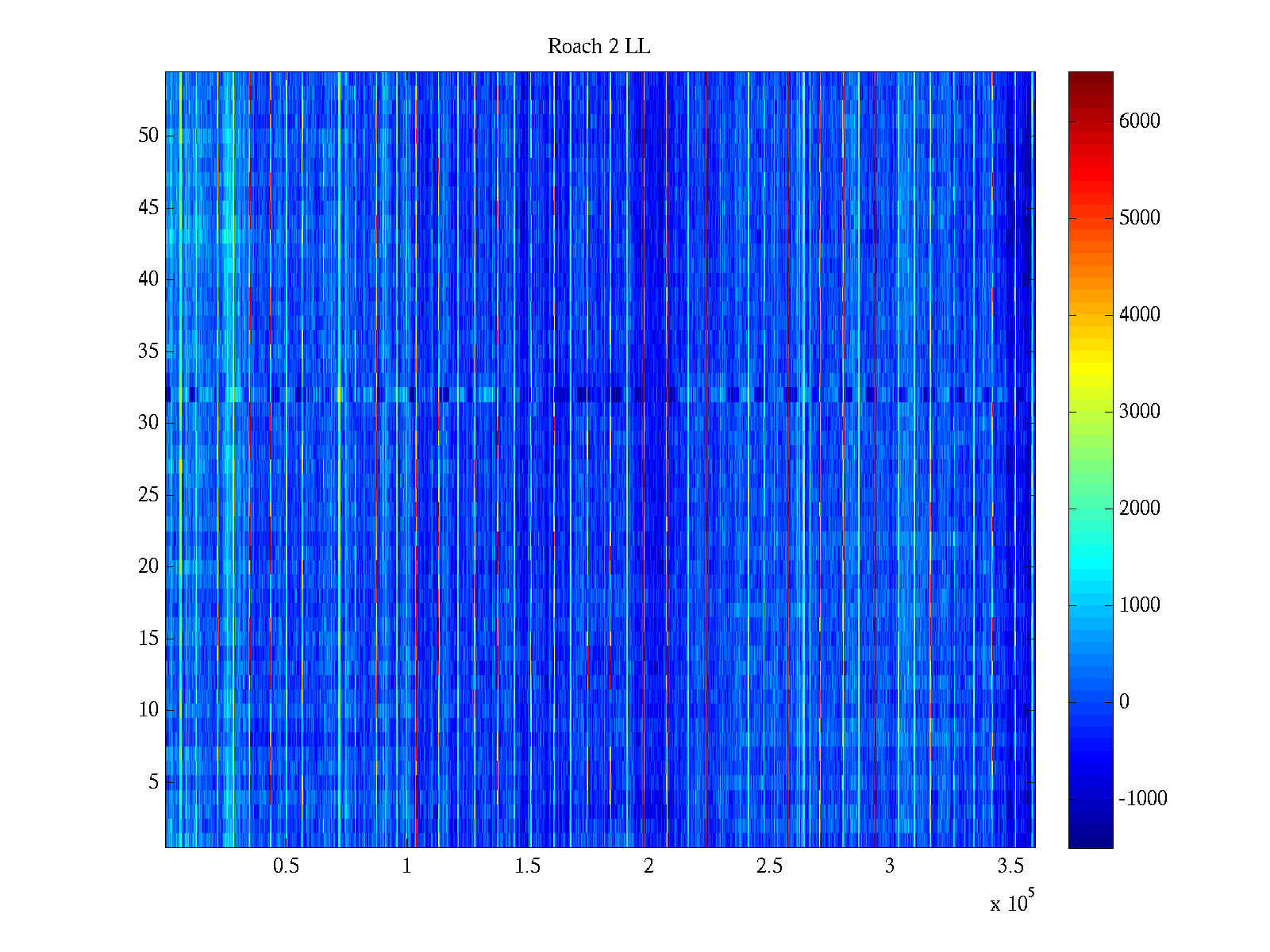Viewport: 1270px width, 952px height.
Task: Click the x-axis tick label 0.5
Action: point(286,866)
